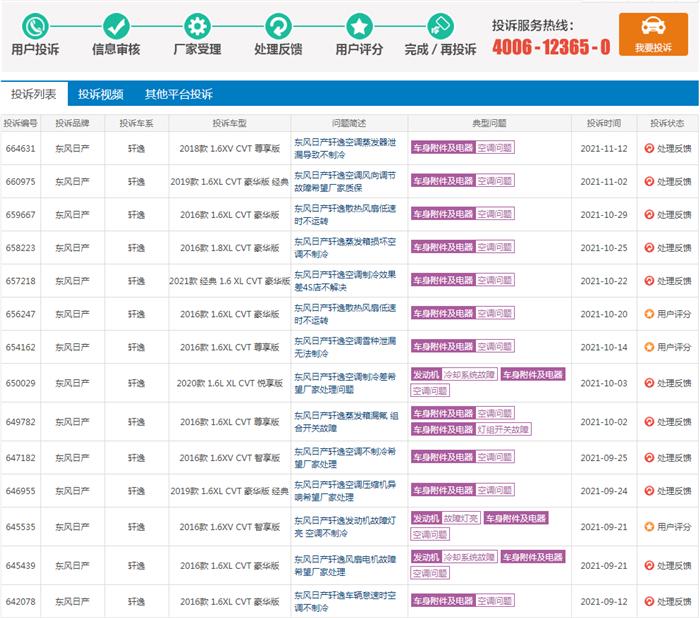This screenshot has height=618, width=700.
Task: Open complaint 东风日产轩逸发动机故障灯亮 空调不制冷
Action: coord(345,527)
